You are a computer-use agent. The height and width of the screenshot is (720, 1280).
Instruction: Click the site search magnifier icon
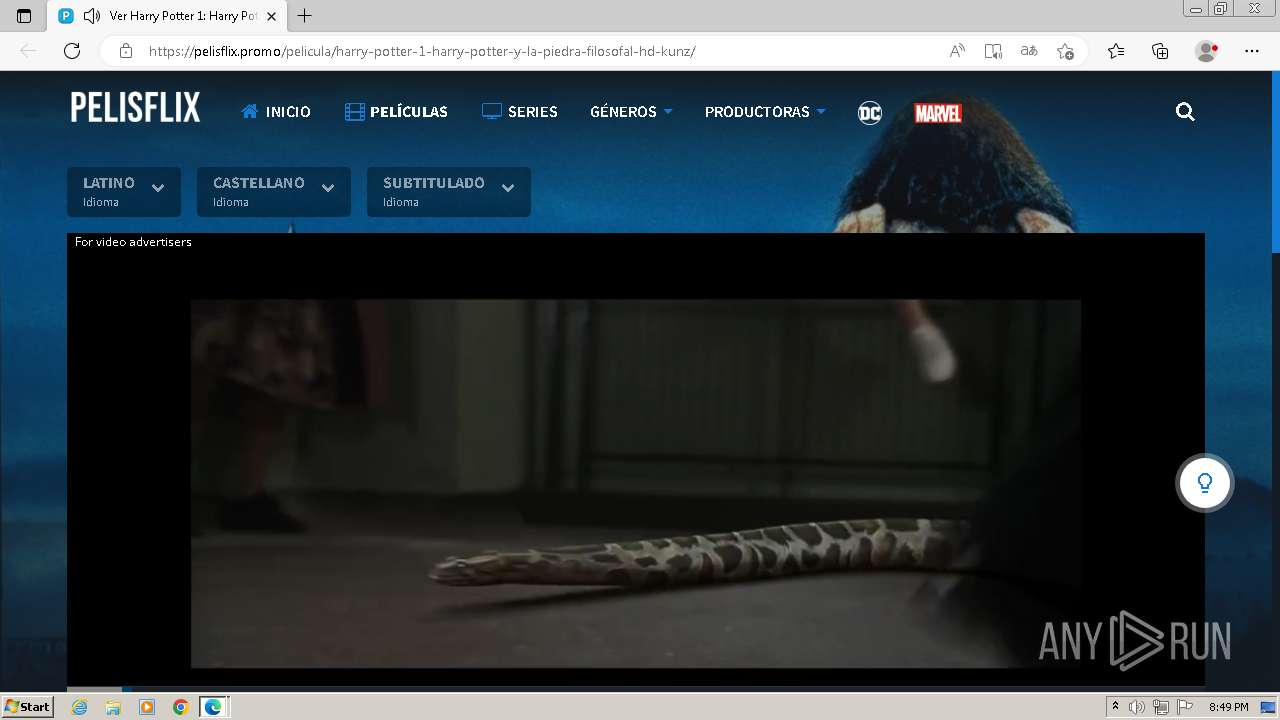(x=1185, y=112)
